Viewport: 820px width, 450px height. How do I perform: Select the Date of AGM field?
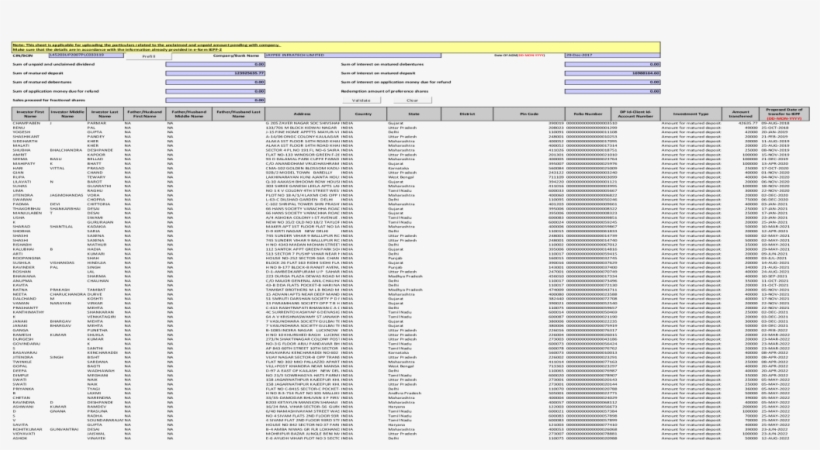click(612, 55)
